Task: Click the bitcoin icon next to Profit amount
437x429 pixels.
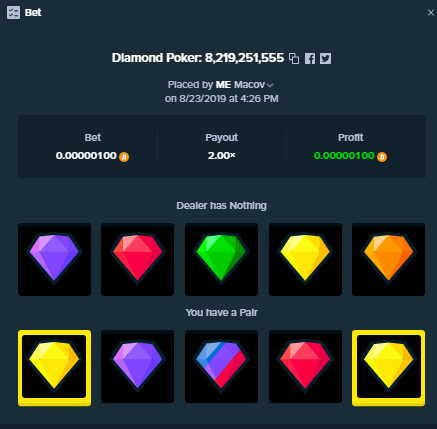Action: pyautogui.click(x=382, y=157)
